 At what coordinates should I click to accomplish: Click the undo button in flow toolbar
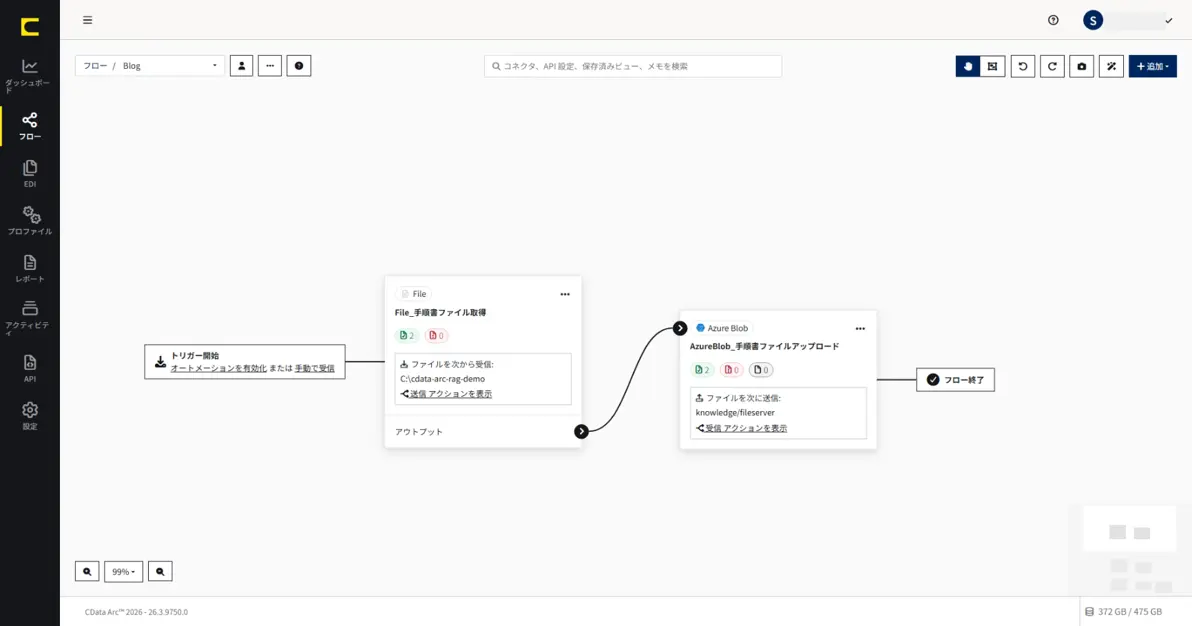pos(1022,66)
